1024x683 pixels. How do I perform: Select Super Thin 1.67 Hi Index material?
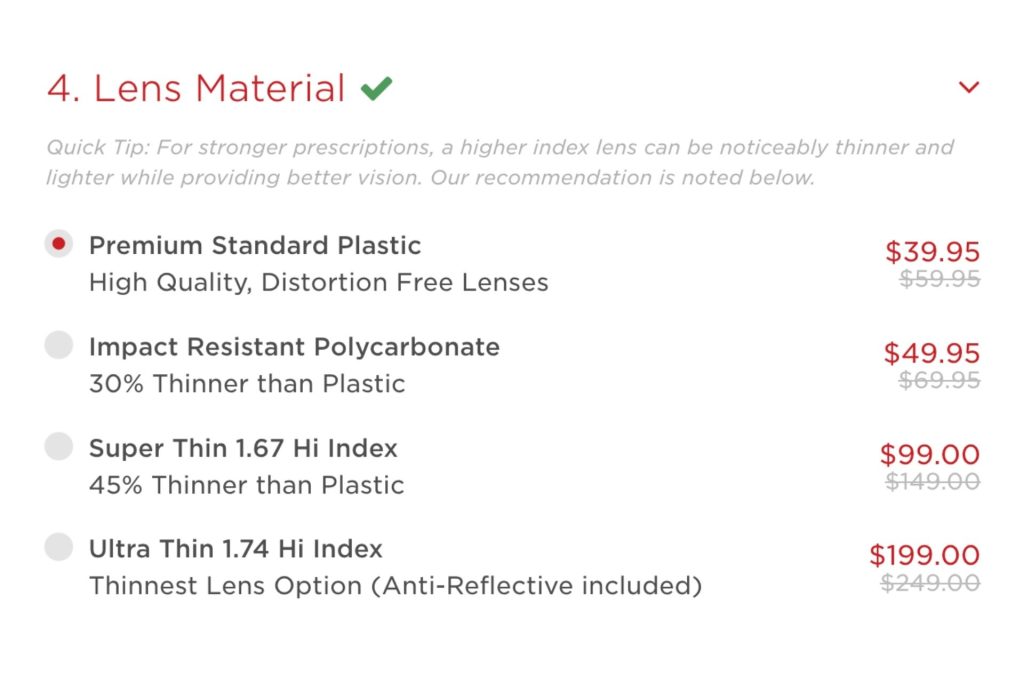tap(58, 446)
